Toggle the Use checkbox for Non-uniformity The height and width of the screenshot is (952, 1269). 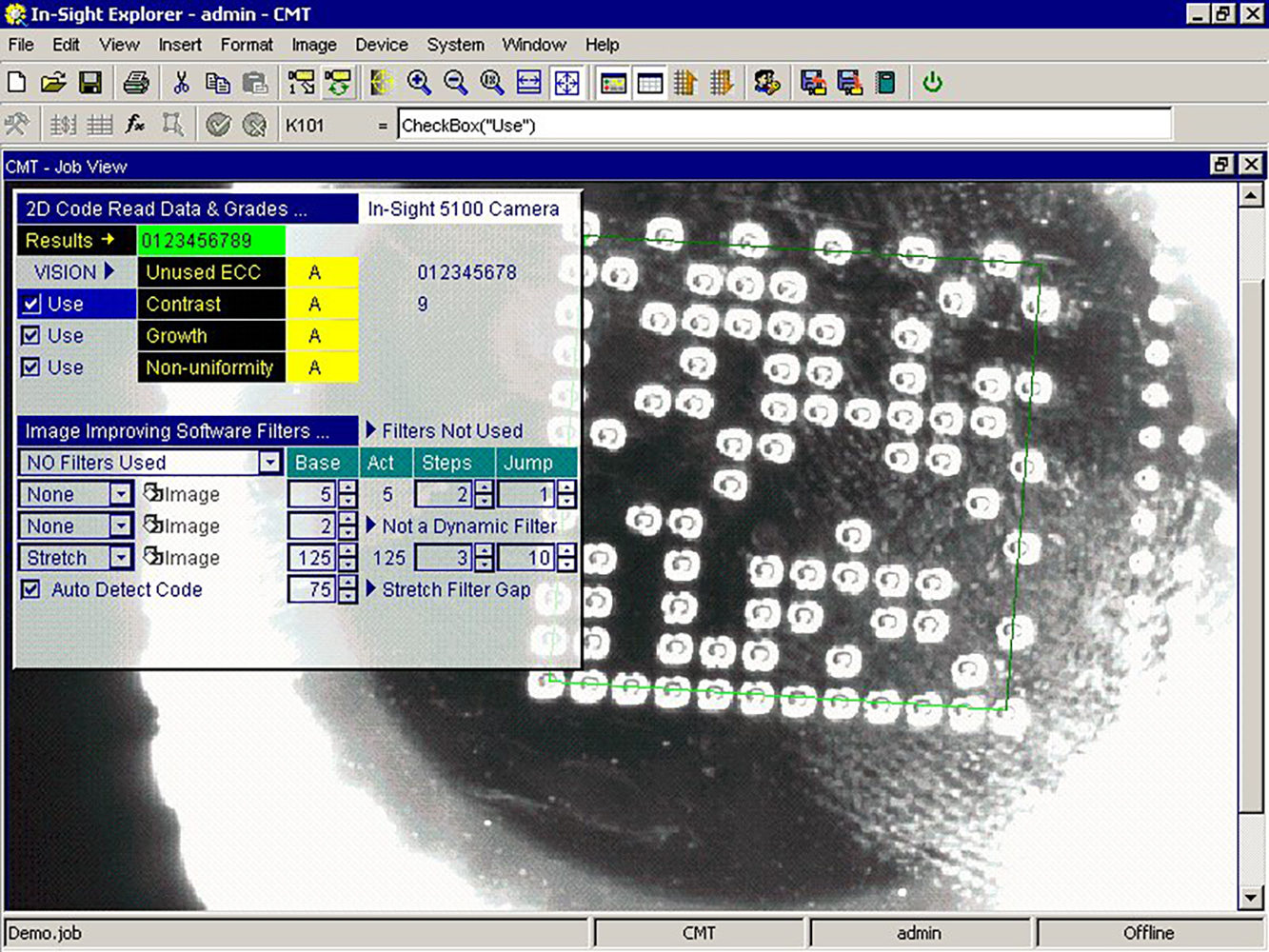point(31,367)
